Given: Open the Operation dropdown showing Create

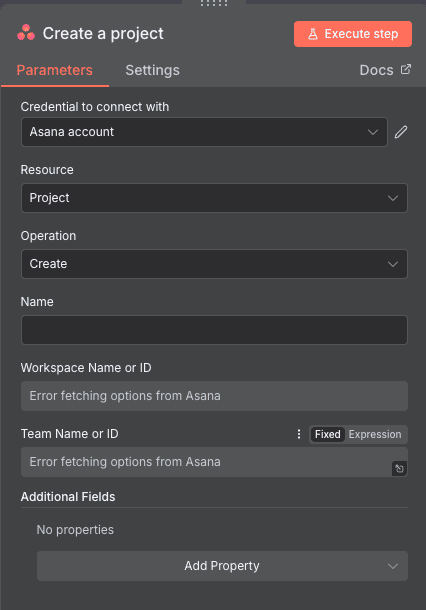Looking at the screenshot, I should [x=214, y=264].
